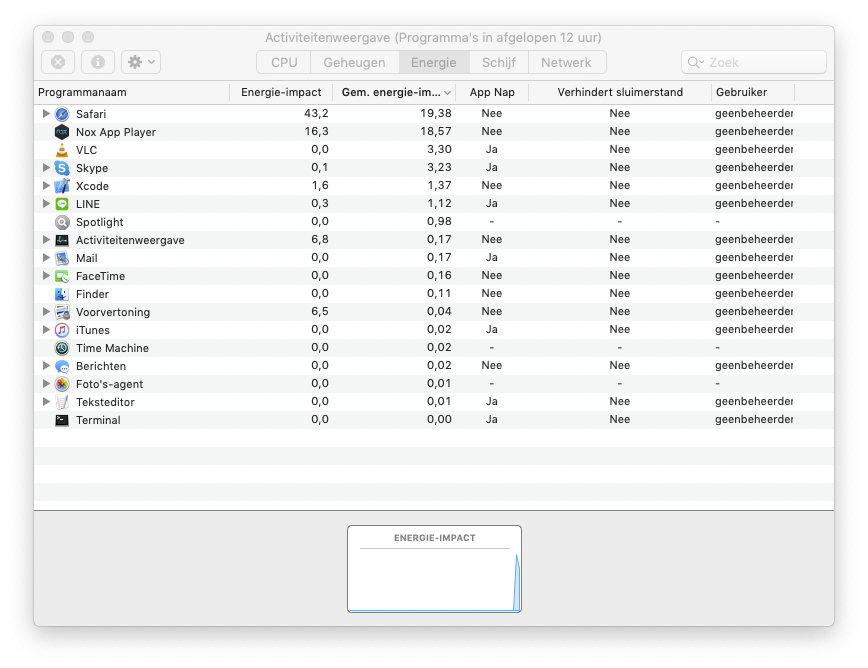
Task: Expand the Xcode process row
Action: (x=46, y=185)
